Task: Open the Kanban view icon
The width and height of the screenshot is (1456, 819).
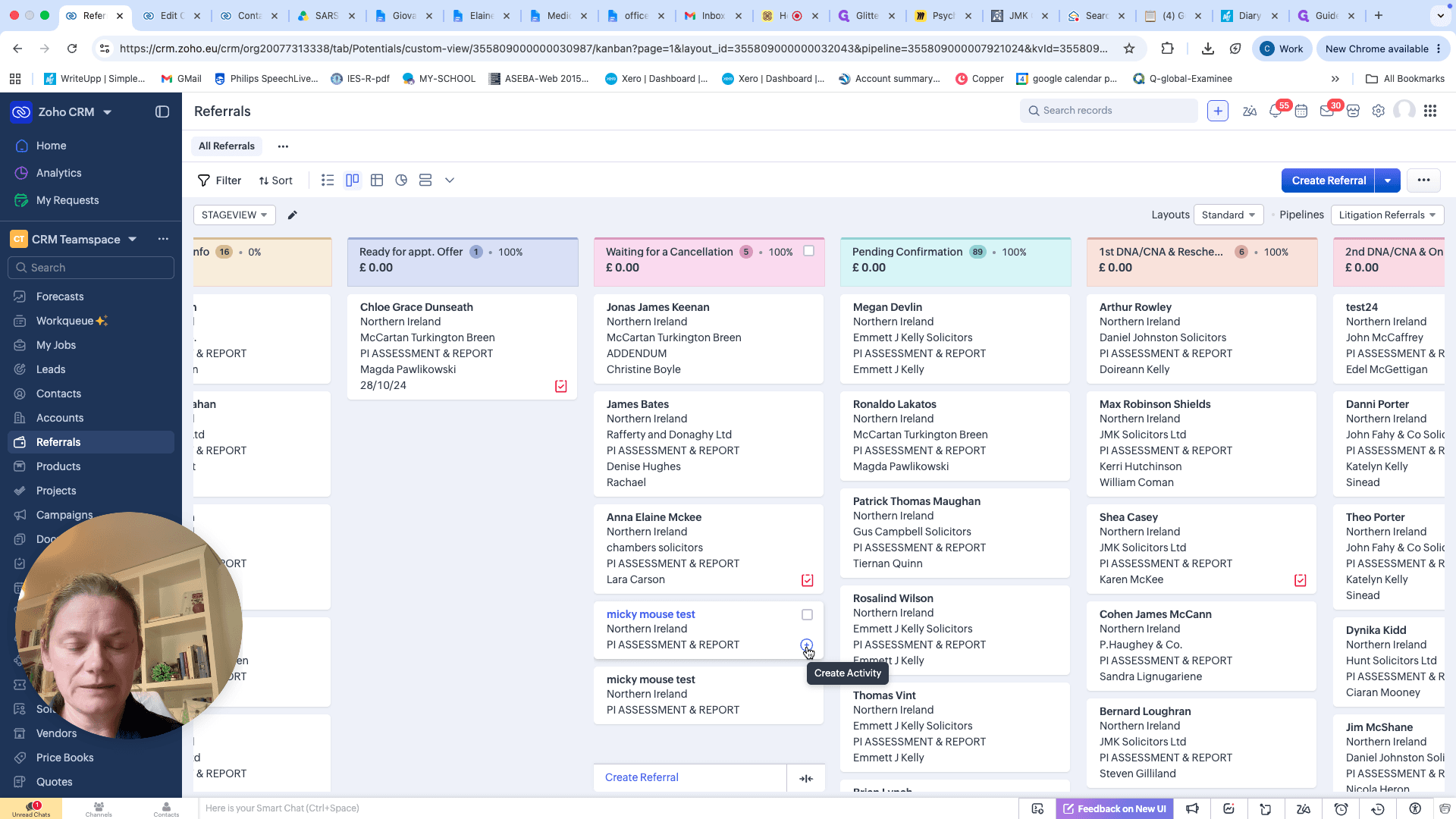Action: [352, 180]
